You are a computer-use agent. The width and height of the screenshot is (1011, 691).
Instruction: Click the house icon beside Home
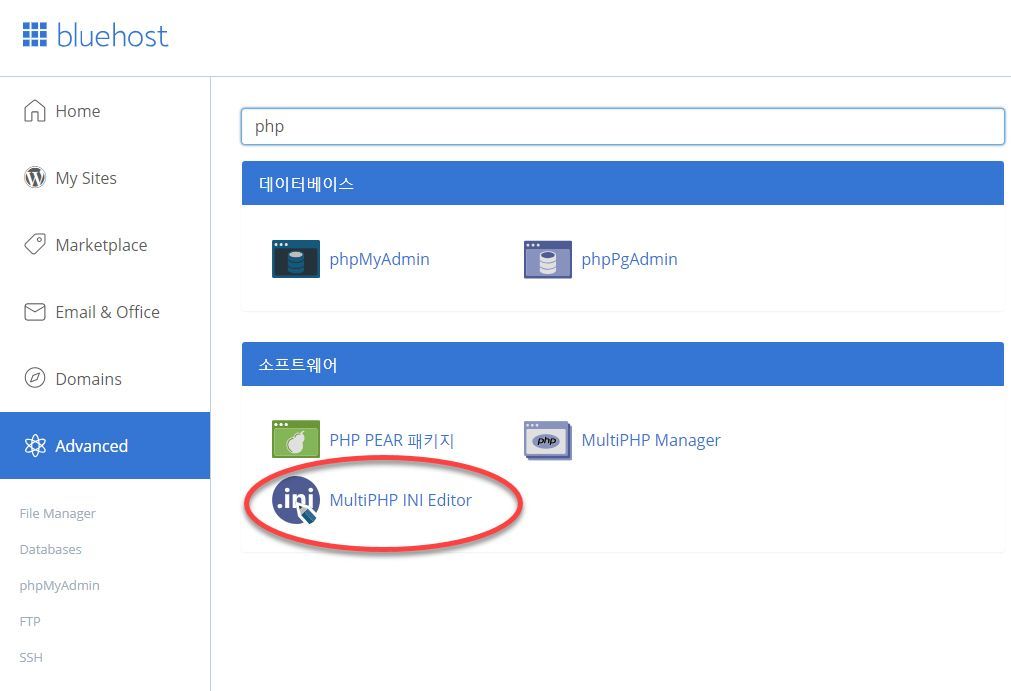pyautogui.click(x=35, y=110)
